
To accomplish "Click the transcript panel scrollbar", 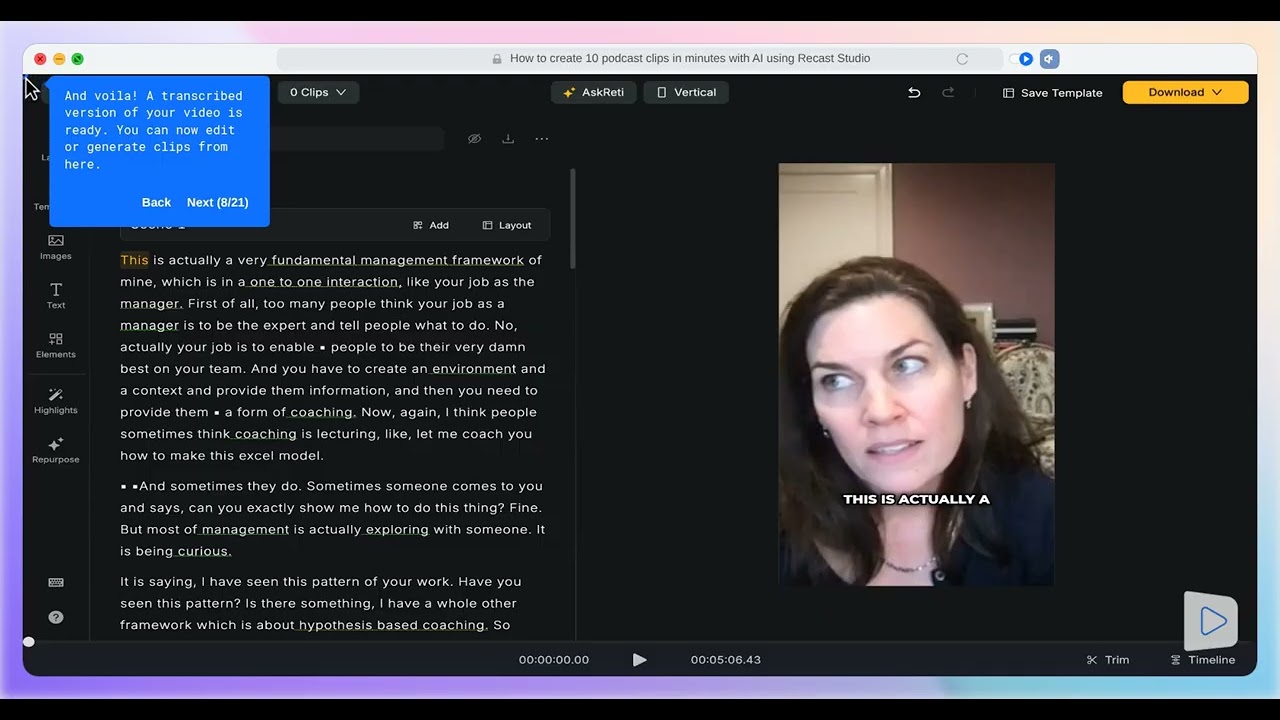I will tap(573, 218).
